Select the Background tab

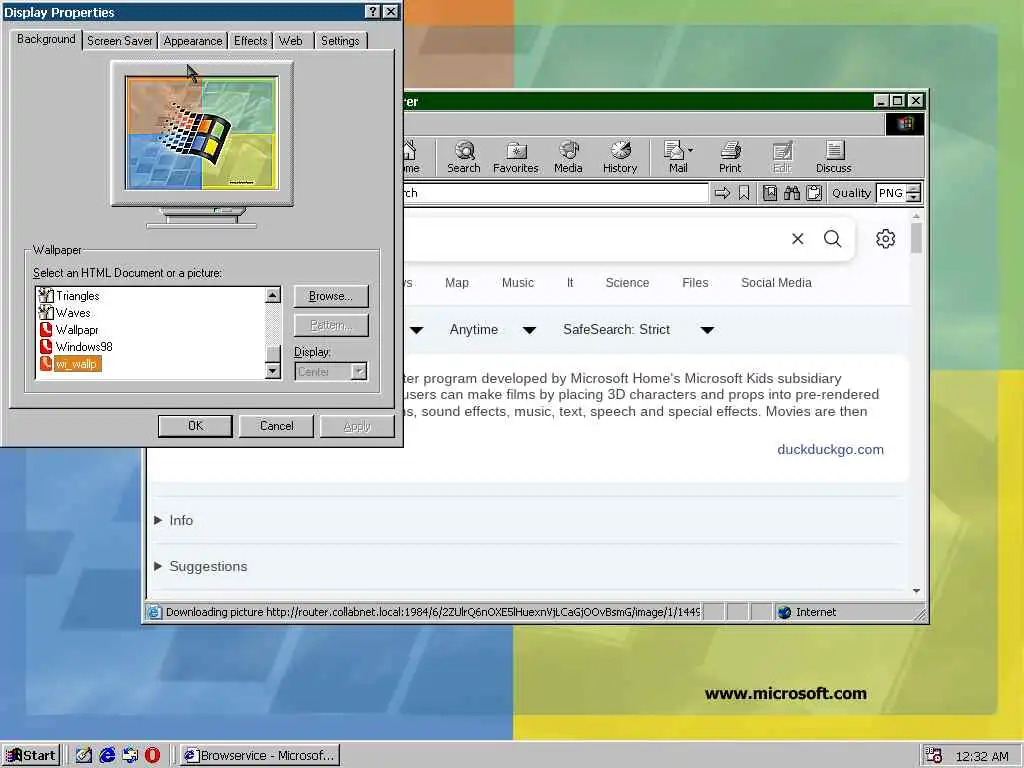pos(46,39)
